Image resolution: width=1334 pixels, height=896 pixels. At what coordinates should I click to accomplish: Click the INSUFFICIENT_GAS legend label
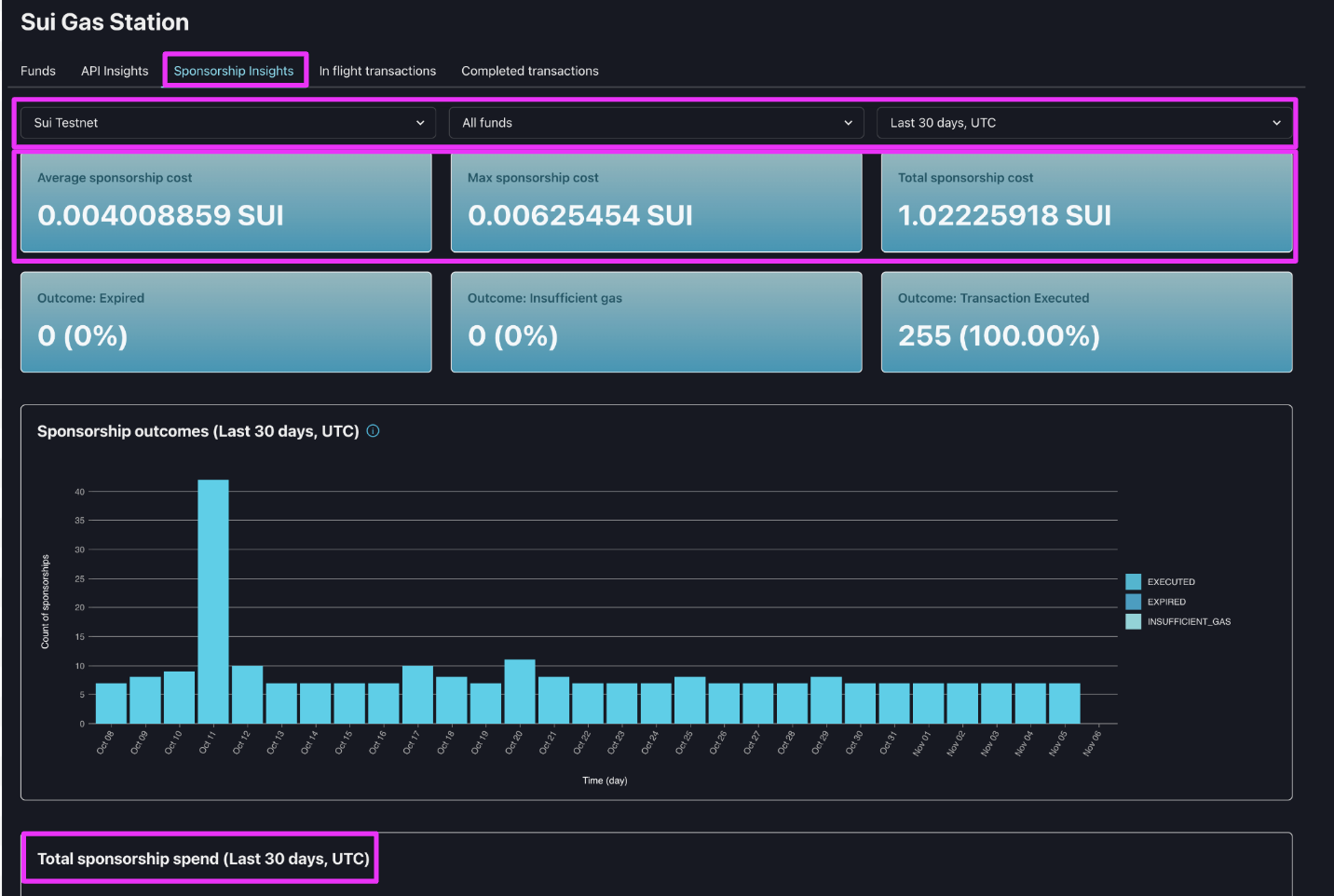coord(1189,621)
